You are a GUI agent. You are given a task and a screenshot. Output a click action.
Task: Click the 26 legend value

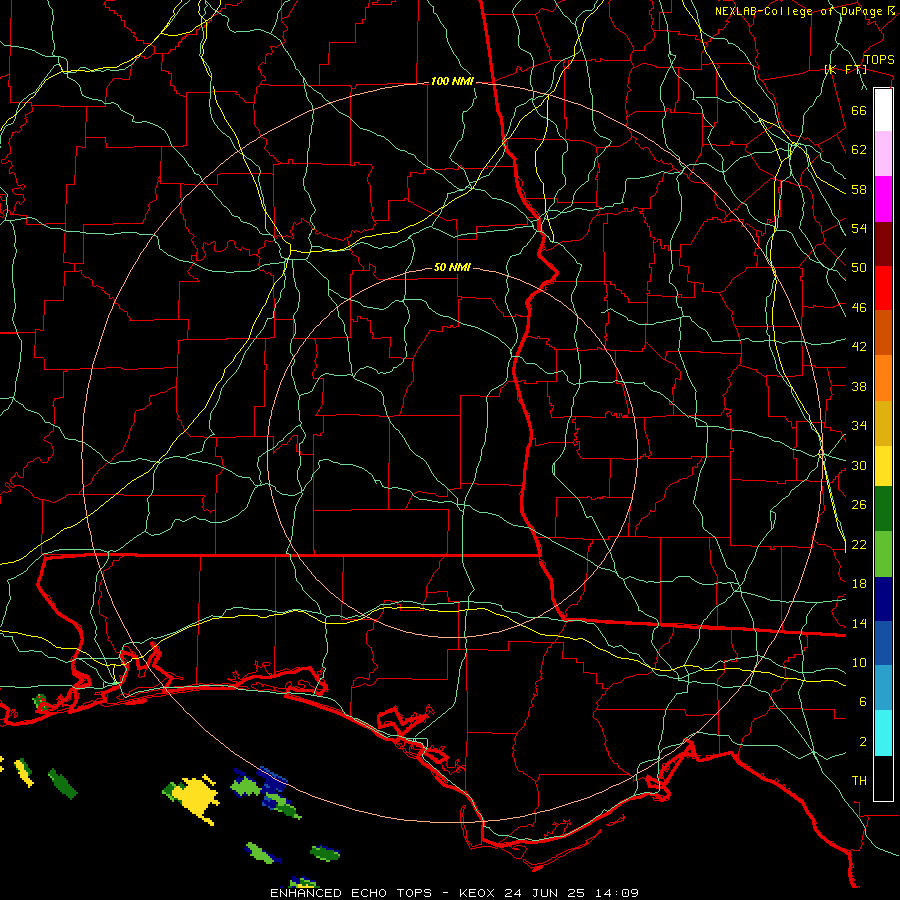[x=859, y=505]
